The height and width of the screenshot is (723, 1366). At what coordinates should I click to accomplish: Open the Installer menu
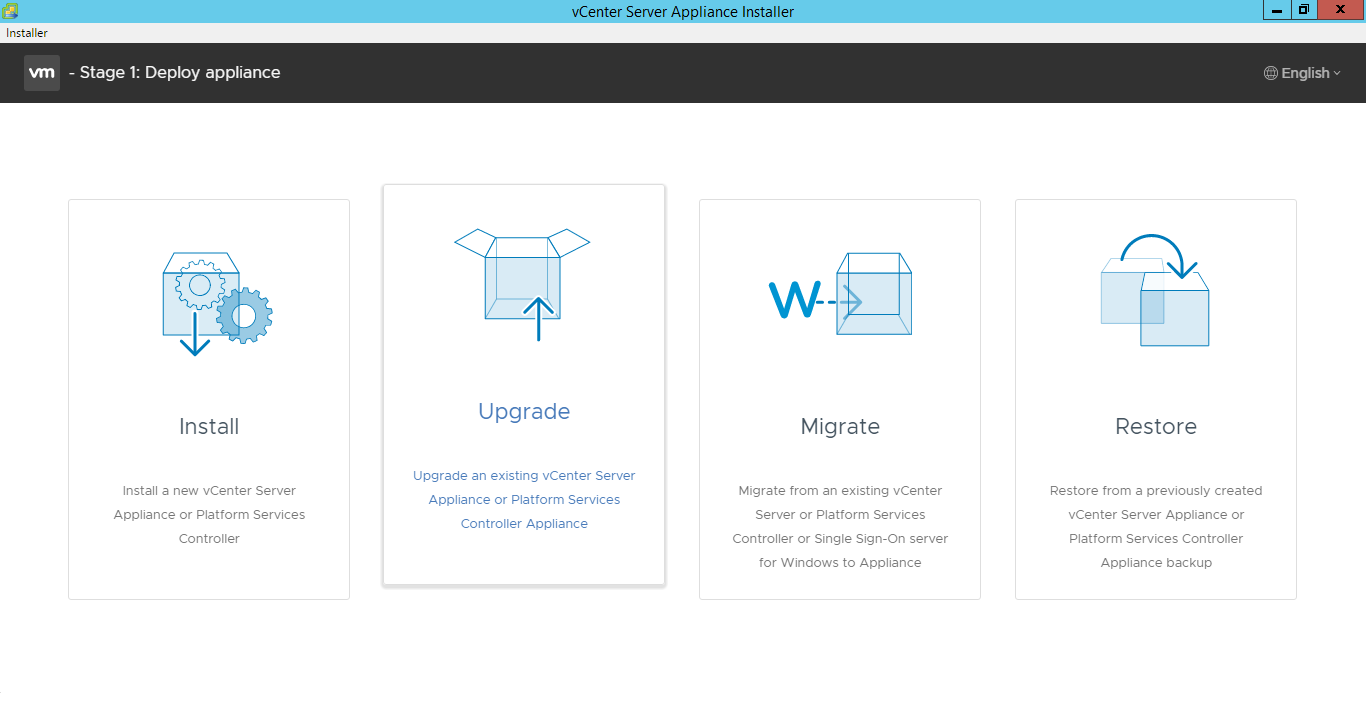pos(26,32)
